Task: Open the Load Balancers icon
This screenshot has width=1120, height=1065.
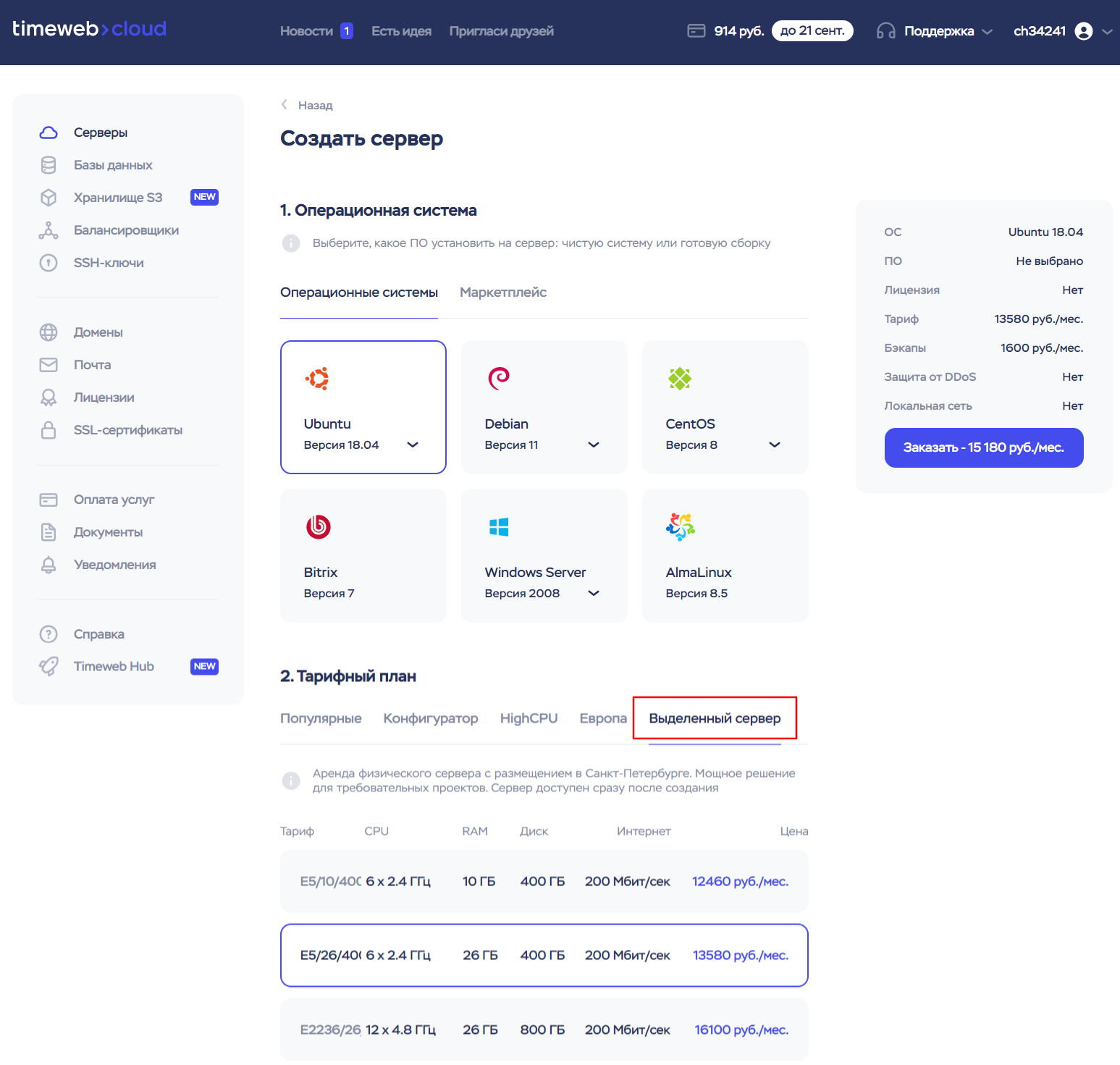Action: [49, 230]
